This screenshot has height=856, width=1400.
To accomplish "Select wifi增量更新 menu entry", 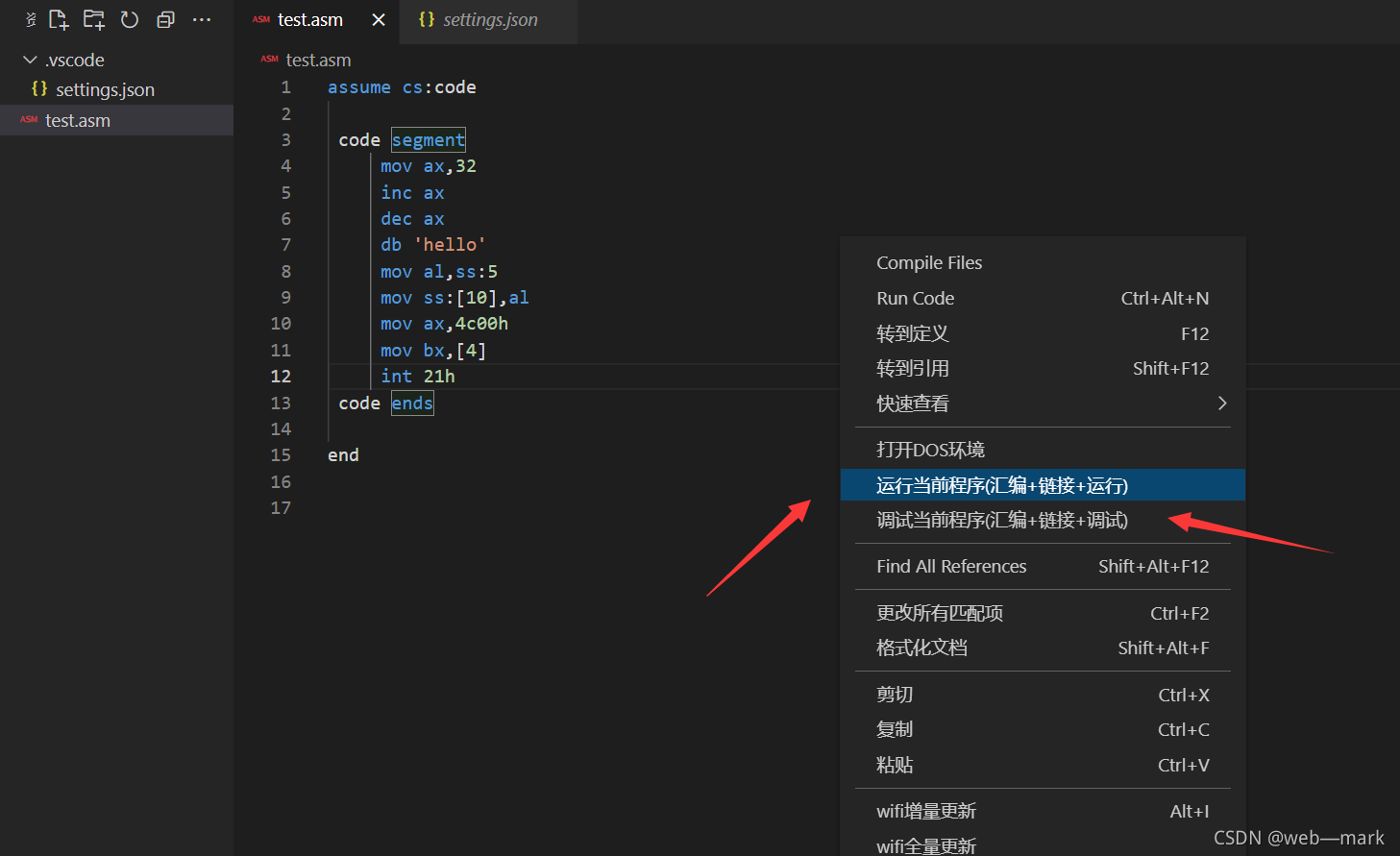I will coord(1043,812).
